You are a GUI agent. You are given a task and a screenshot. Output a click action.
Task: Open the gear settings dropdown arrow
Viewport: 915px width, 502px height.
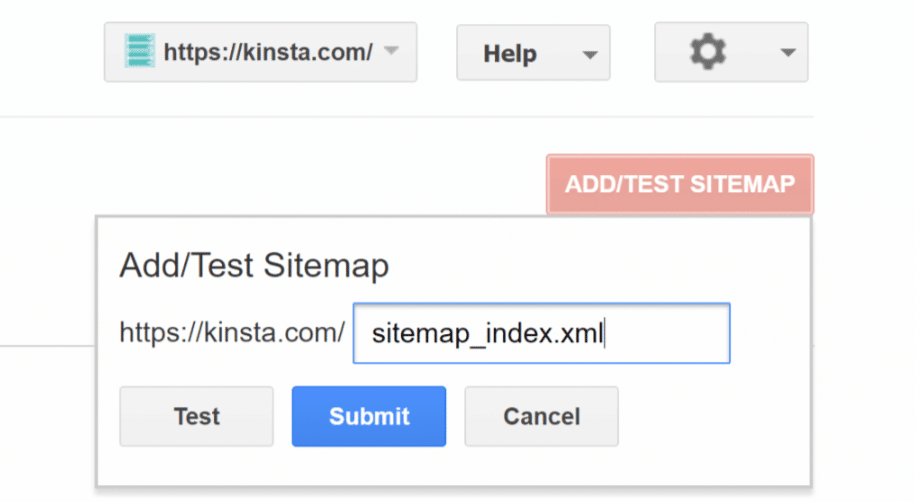click(x=788, y=53)
